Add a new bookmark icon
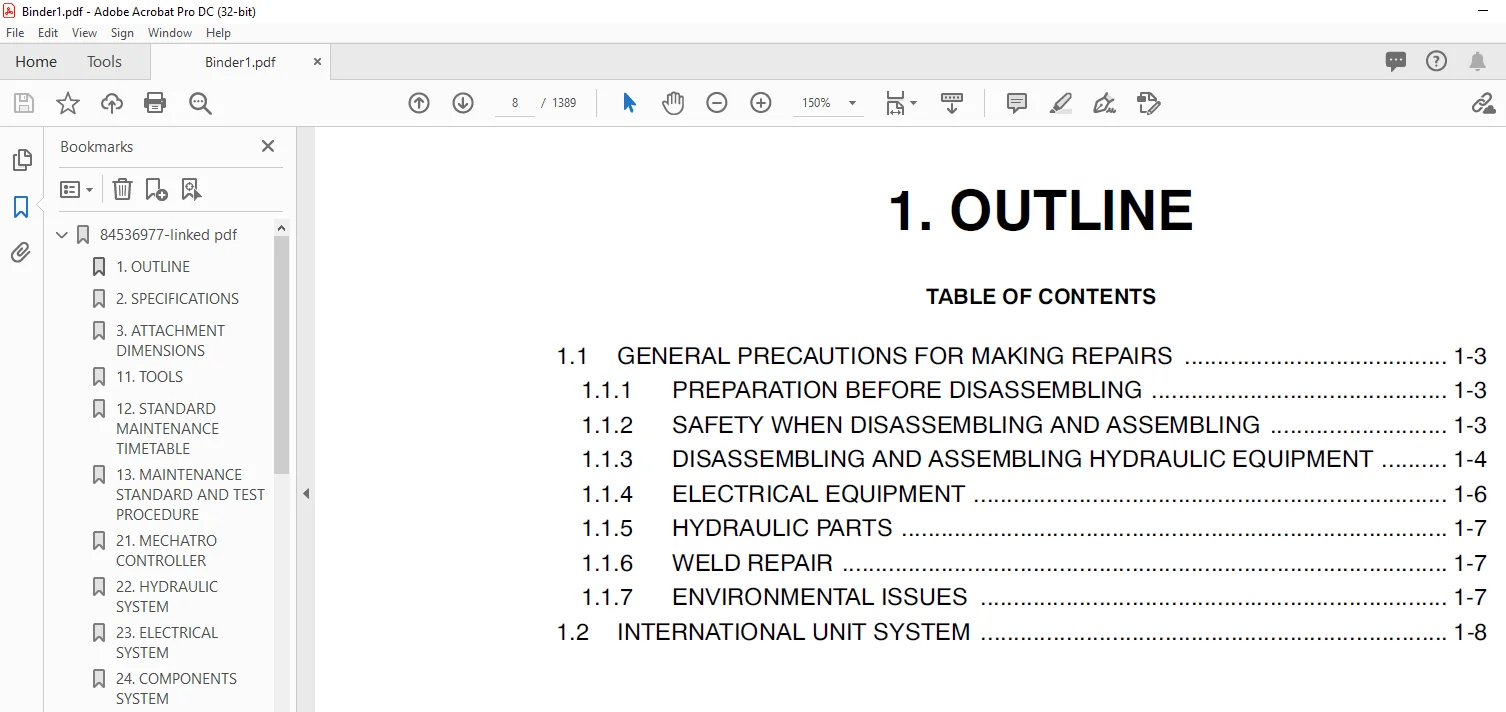 (156, 189)
